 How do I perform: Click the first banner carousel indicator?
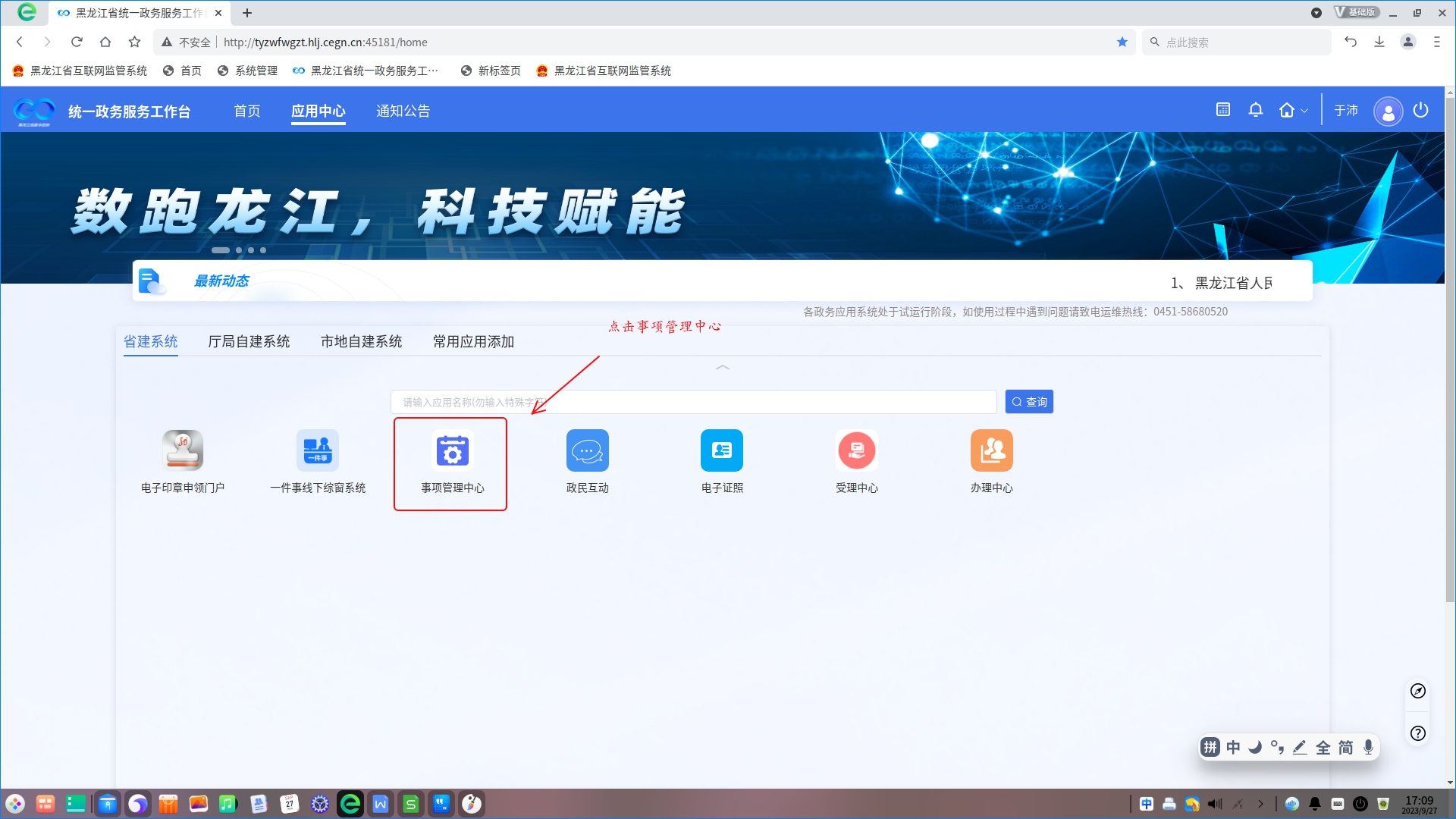(221, 250)
